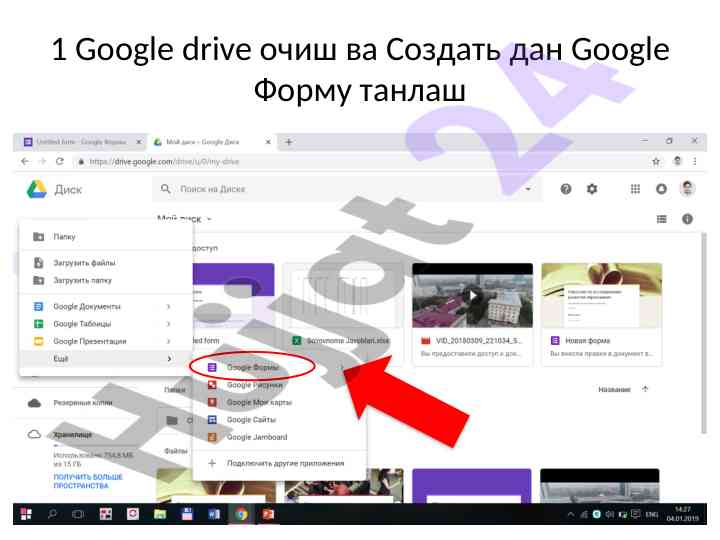Click the vertical scrollbar of Drive
720x540 pixels.
tap(703, 333)
